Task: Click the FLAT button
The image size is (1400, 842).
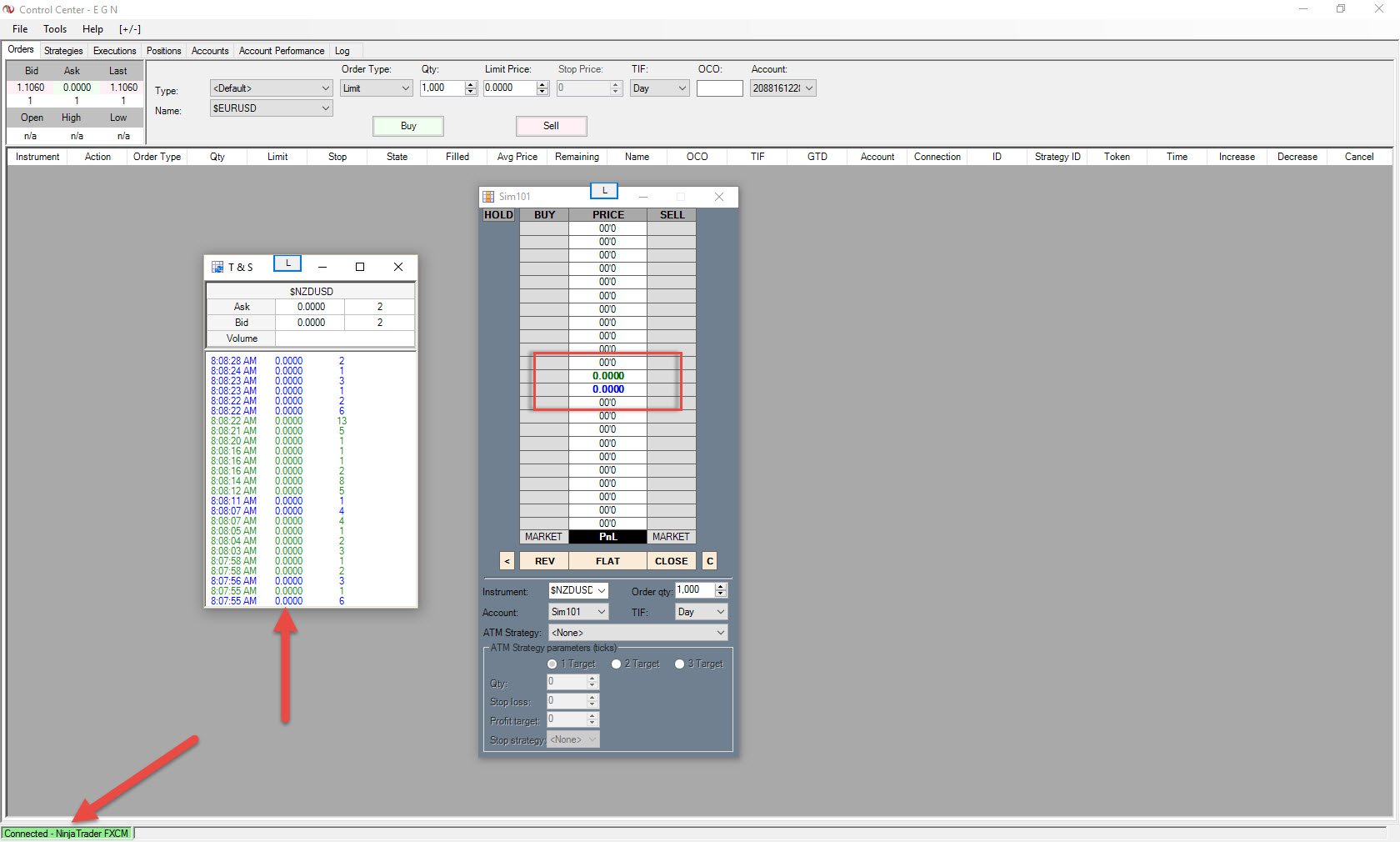Action: tap(607, 561)
